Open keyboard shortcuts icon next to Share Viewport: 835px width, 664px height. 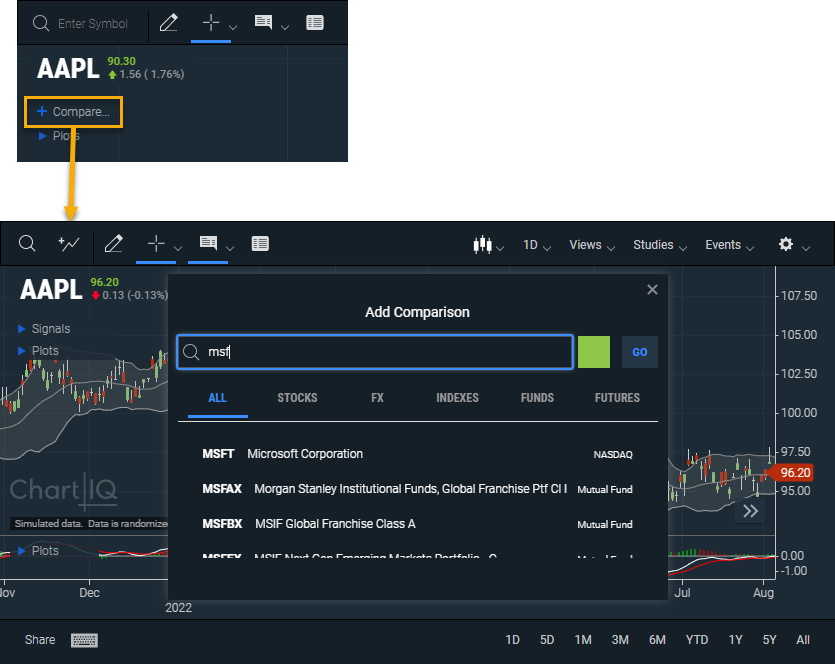[x=84, y=640]
